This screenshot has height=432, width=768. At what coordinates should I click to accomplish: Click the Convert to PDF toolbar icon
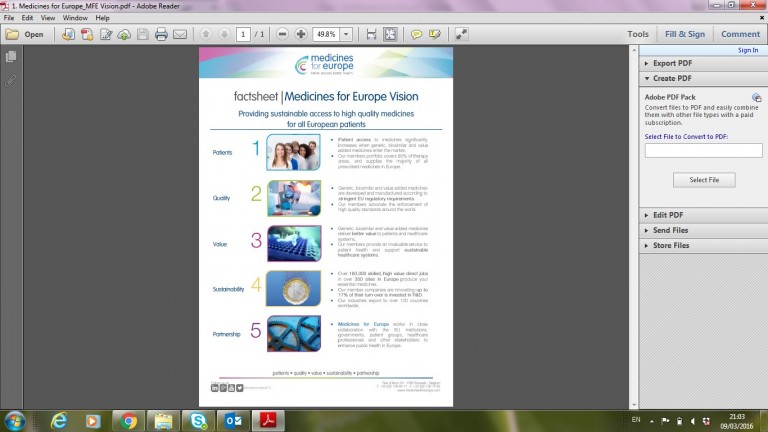[87, 34]
